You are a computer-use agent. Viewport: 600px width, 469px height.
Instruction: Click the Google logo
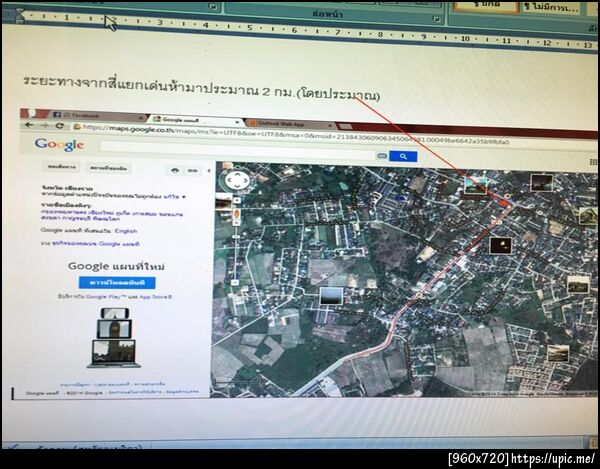(59, 145)
